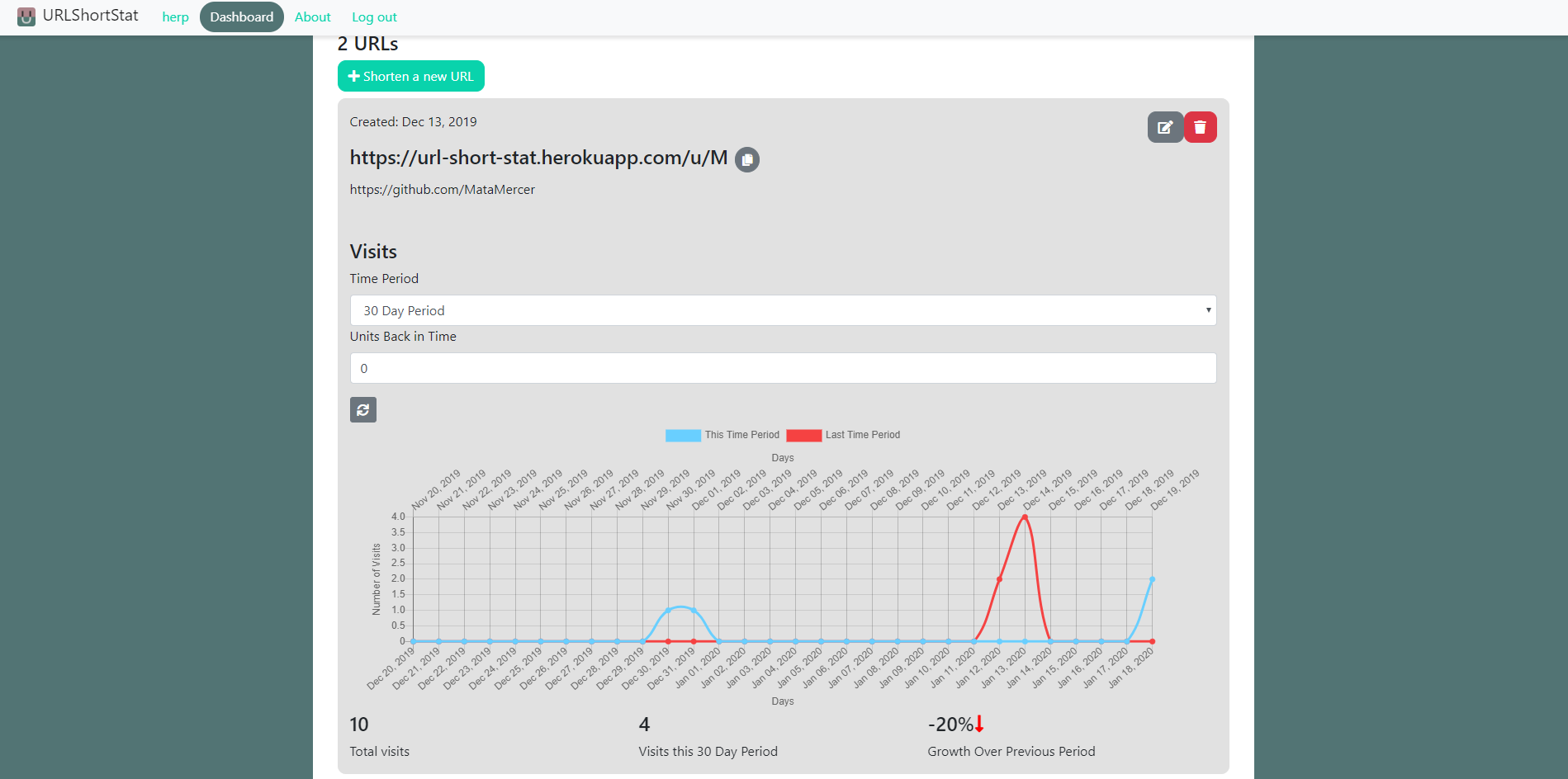Click the red peak point at 4.0
The width and height of the screenshot is (1568, 779).
coord(1025,517)
